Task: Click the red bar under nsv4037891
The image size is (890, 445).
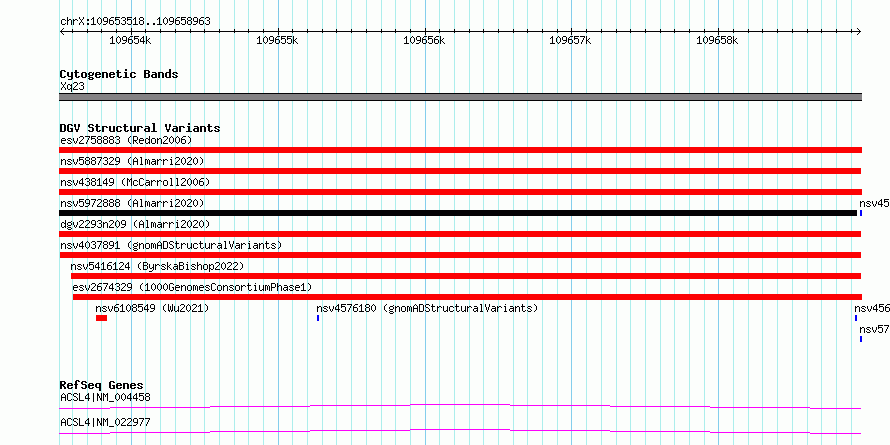Action: (x=460, y=255)
